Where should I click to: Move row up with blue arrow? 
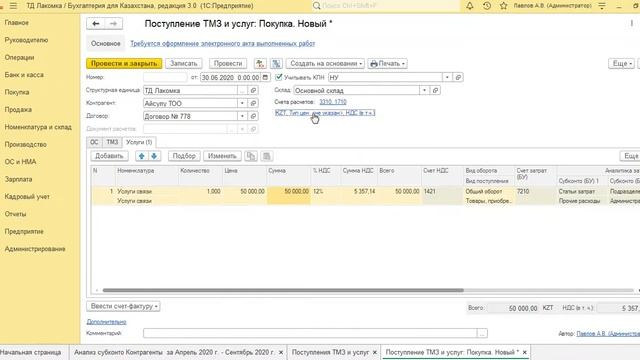pos(142,156)
